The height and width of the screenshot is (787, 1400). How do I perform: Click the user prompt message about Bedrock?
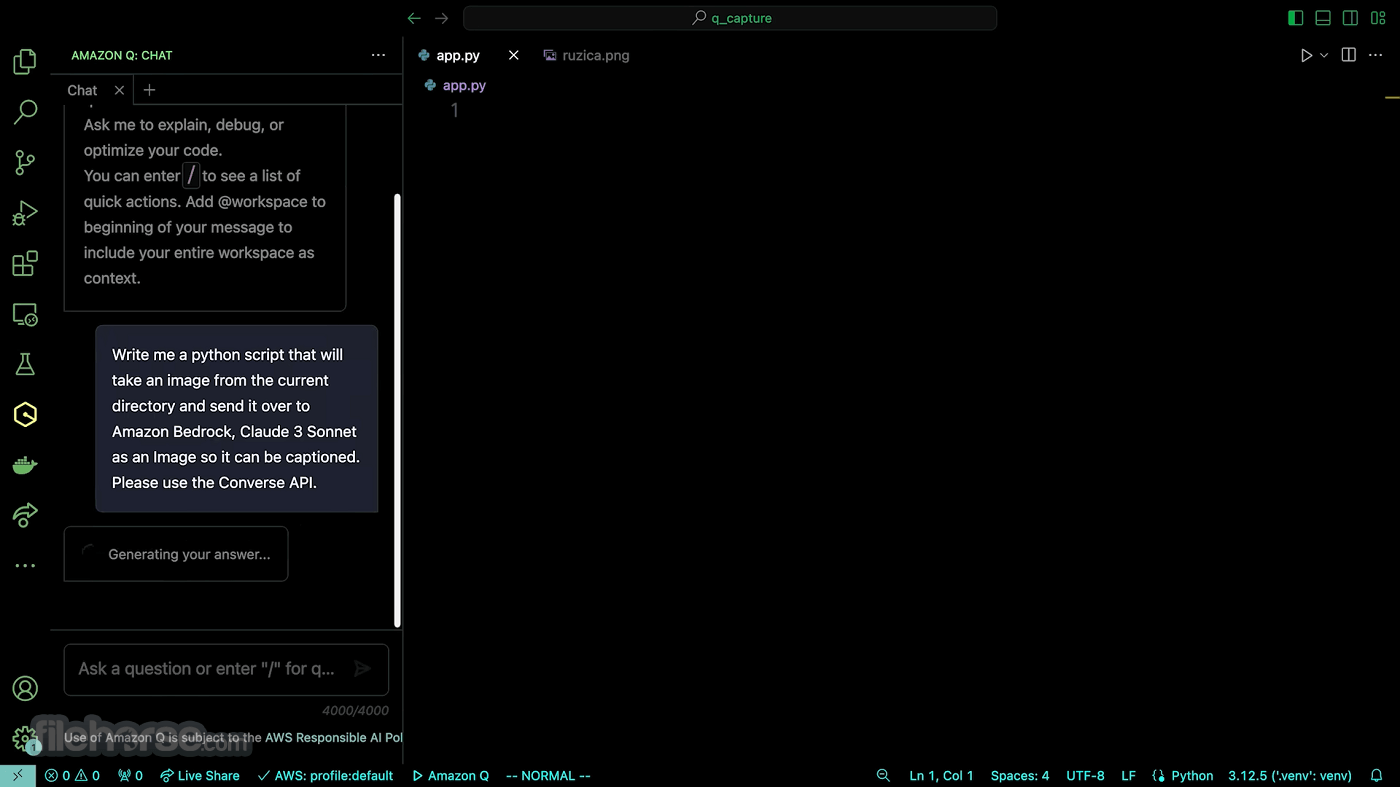click(x=237, y=419)
